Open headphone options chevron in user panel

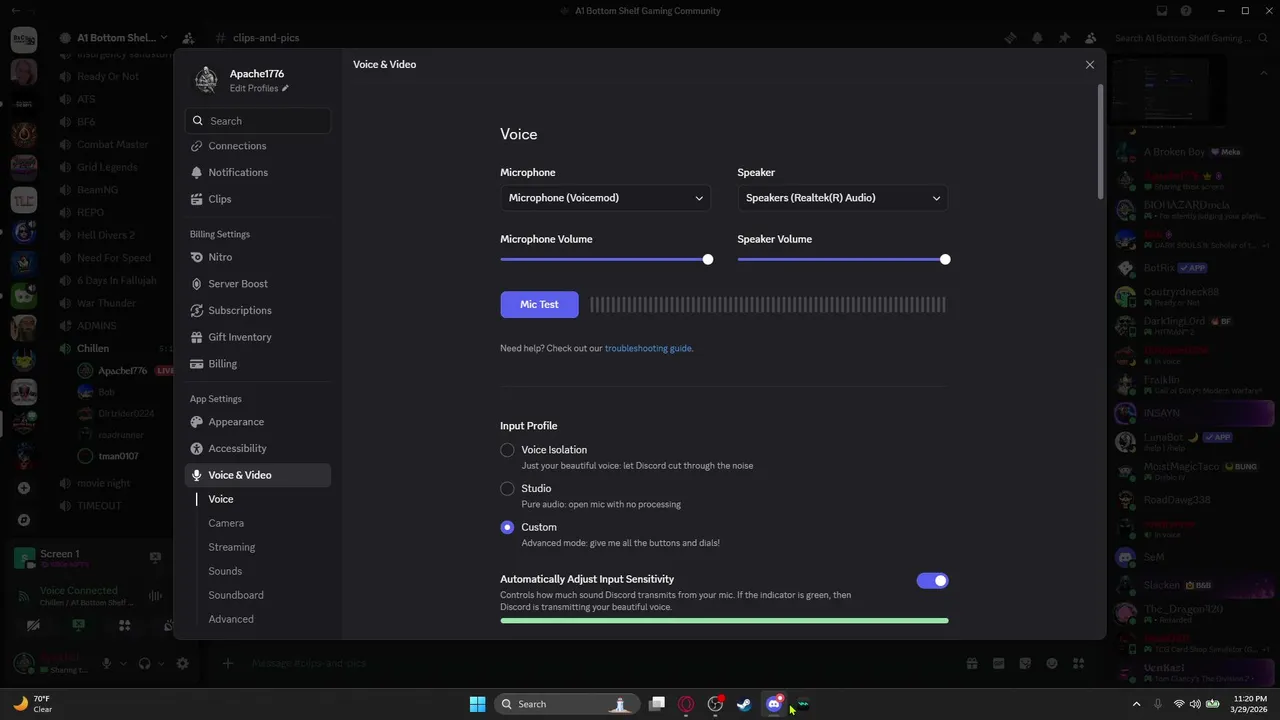pyautogui.click(x=161, y=663)
